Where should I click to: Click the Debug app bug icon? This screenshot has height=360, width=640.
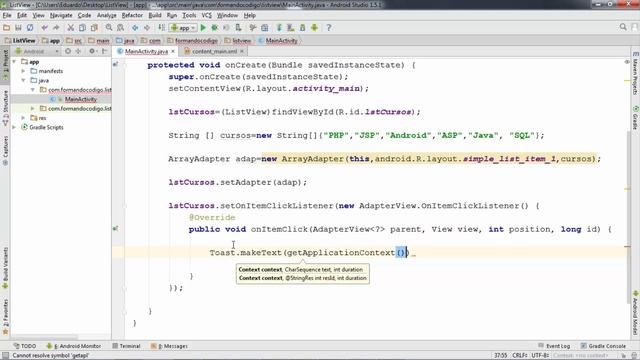(215, 28)
